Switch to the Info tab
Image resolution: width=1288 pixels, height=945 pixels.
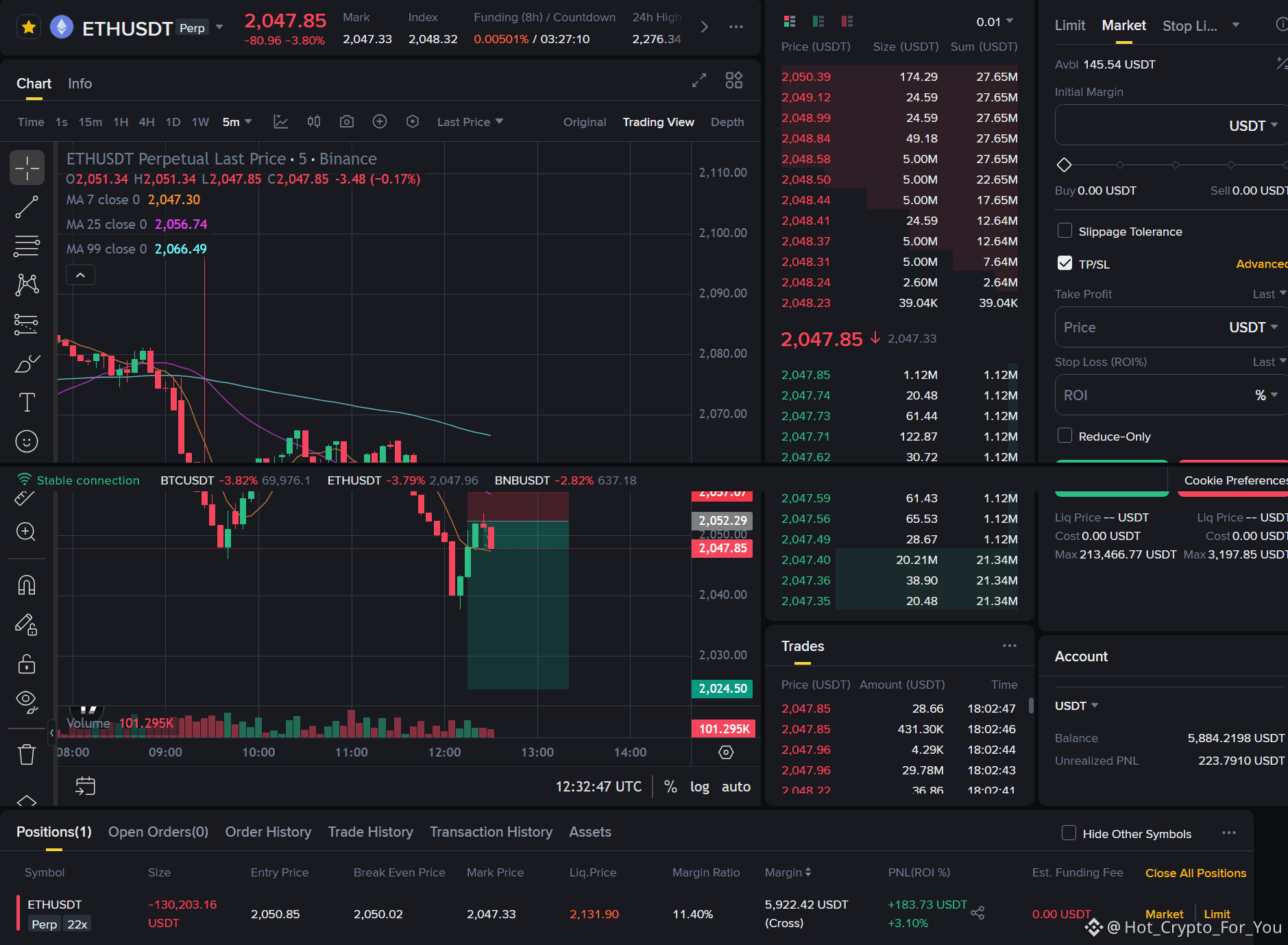click(80, 84)
